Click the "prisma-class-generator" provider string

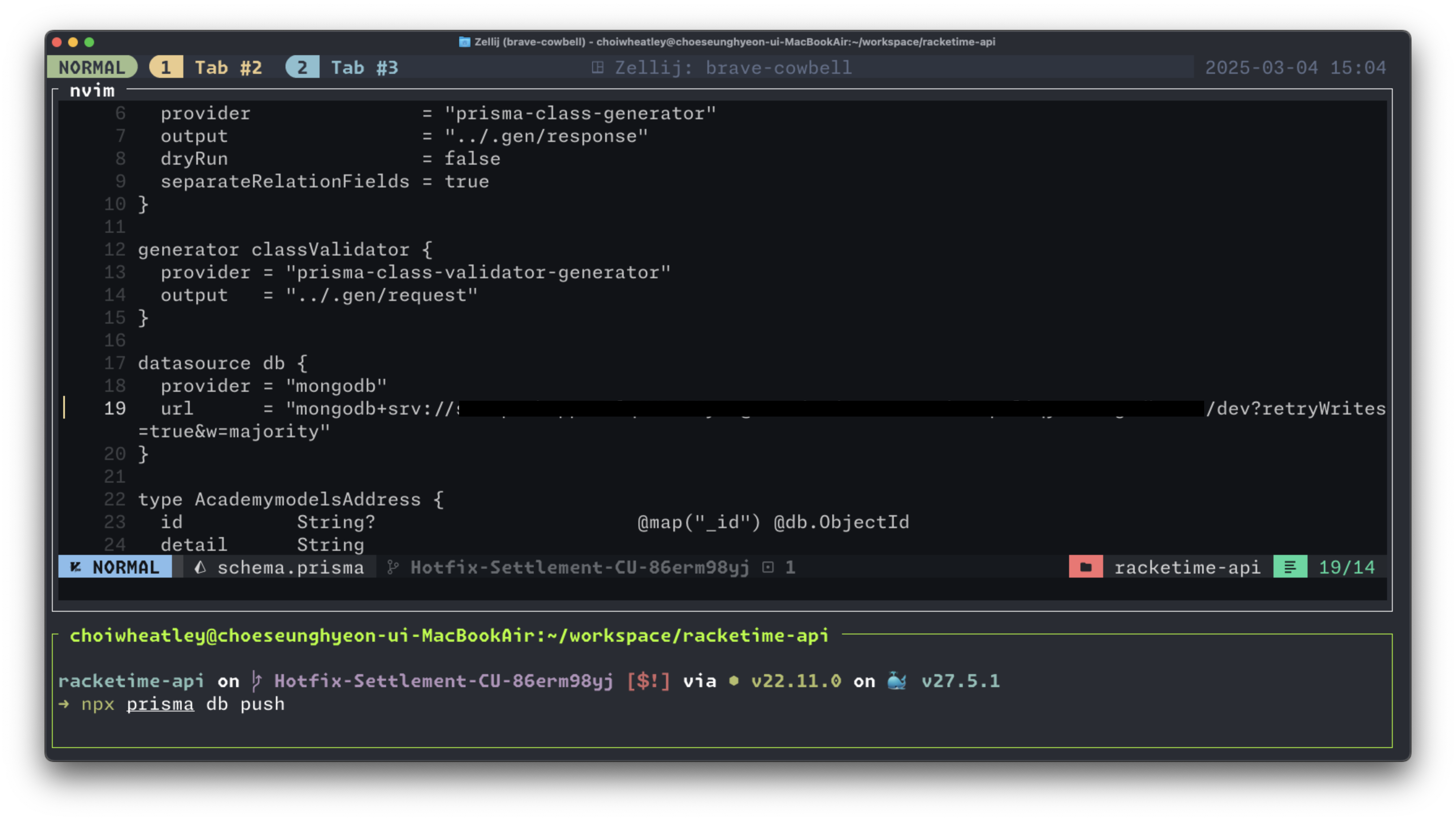point(580,113)
